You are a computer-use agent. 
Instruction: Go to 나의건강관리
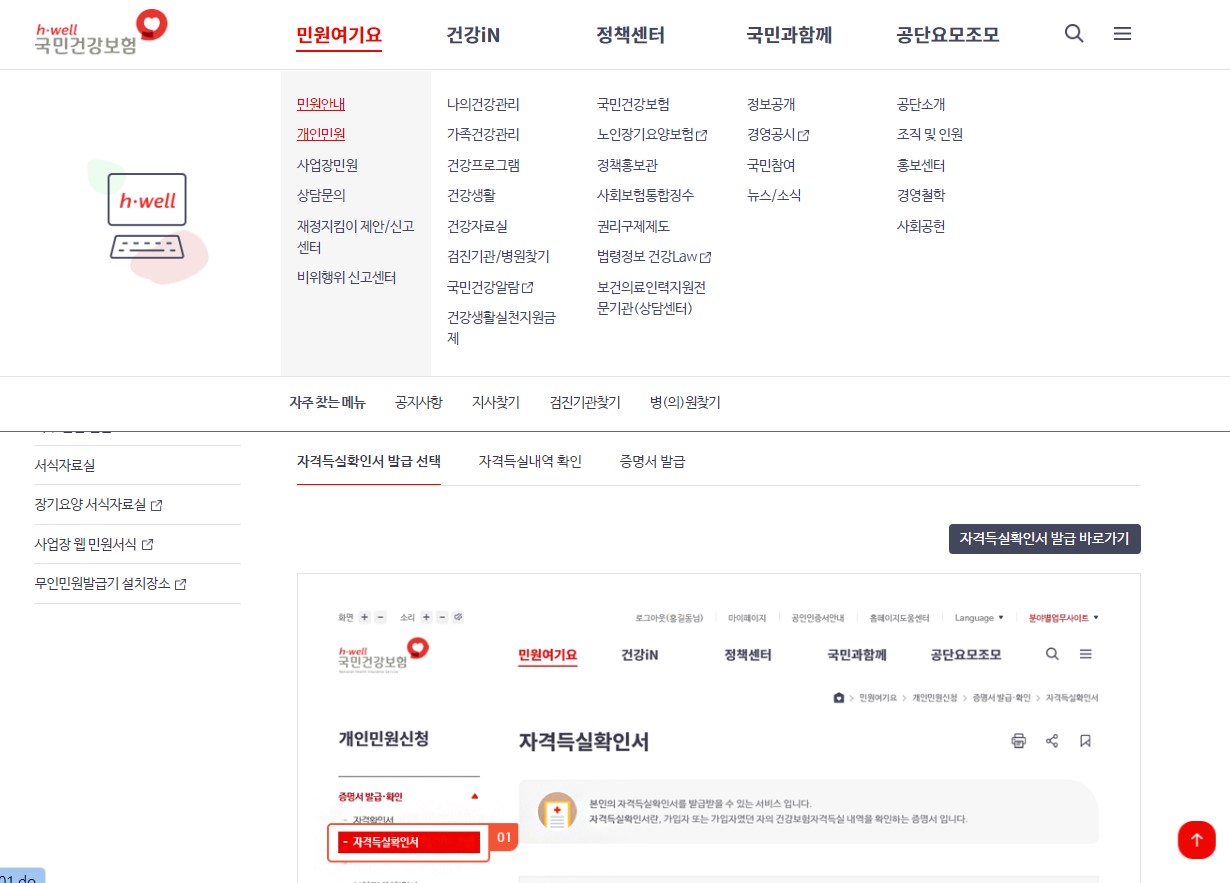click(483, 104)
